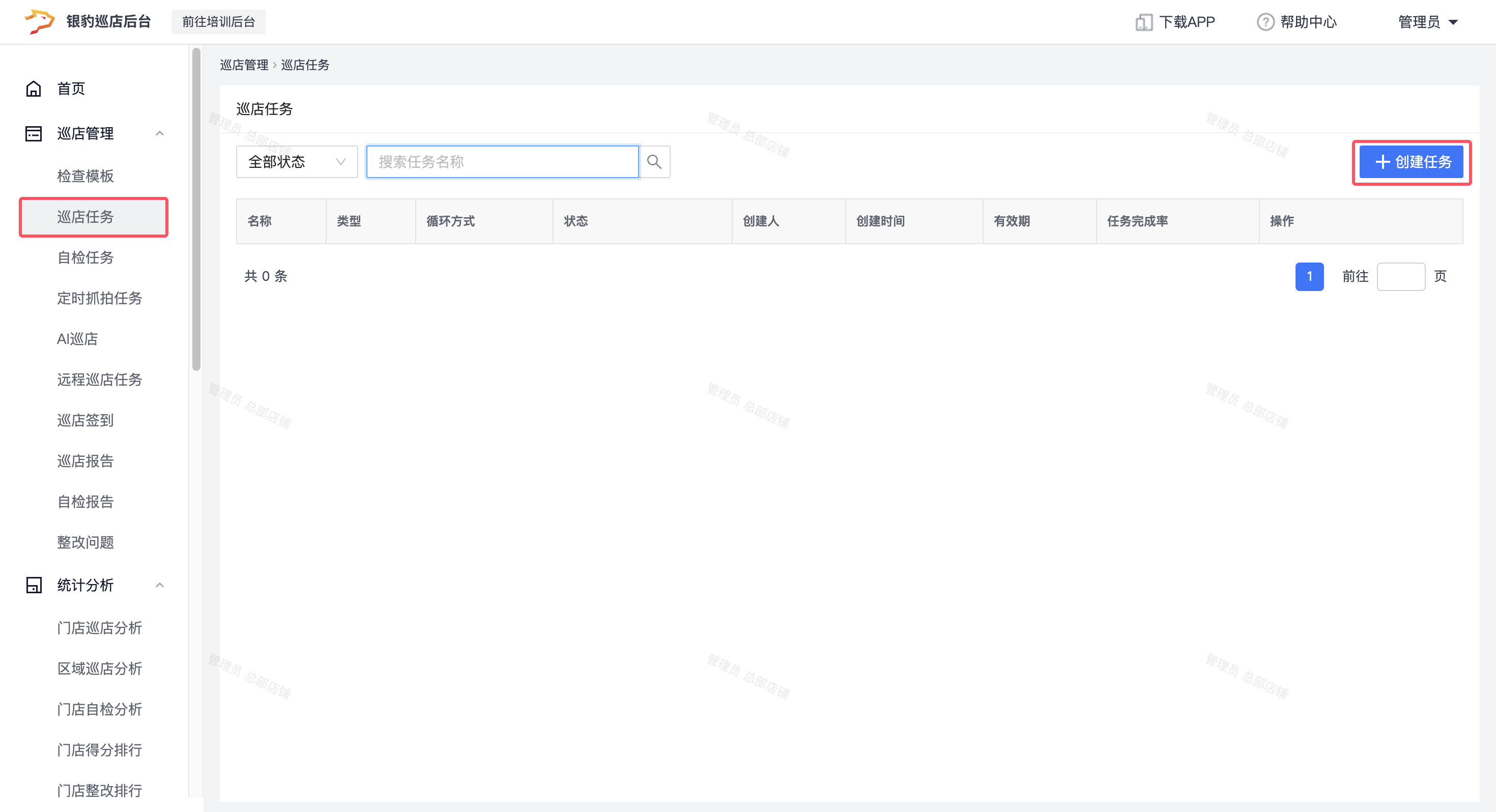Click the 巡店管理 section icon

click(33, 134)
